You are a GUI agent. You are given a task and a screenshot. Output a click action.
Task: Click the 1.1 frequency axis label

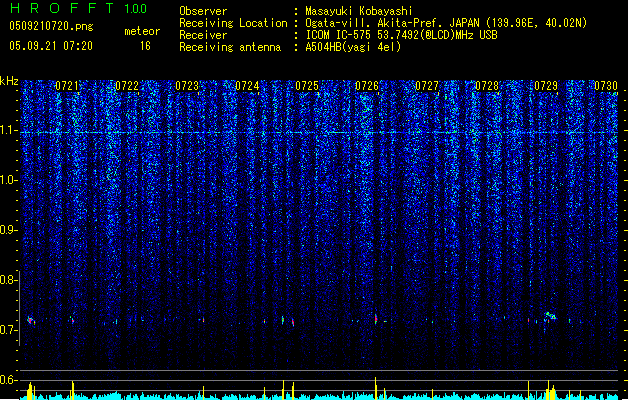click(8, 130)
